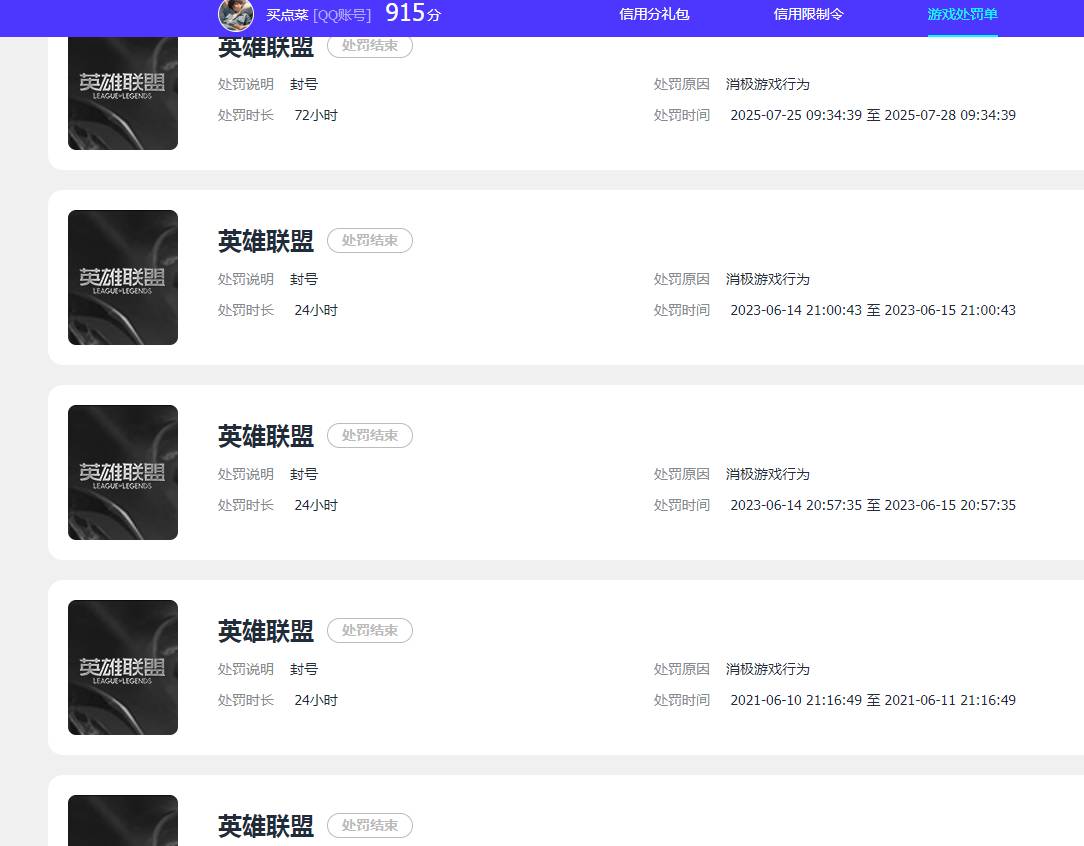This screenshot has width=1084, height=846.
Task: Click the 处罚结束 badge on the 20:57:35 record
Action: pos(370,435)
